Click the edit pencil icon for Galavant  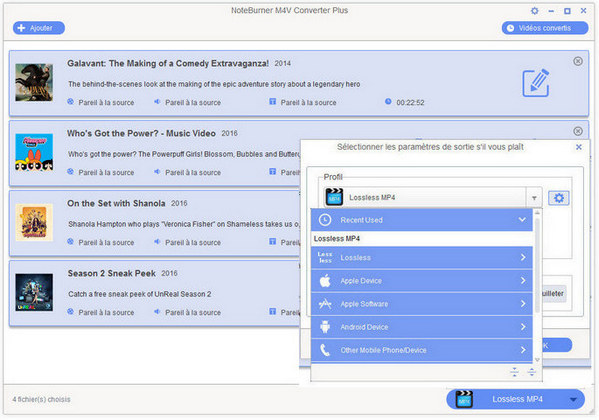pyautogui.click(x=536, y=83)
